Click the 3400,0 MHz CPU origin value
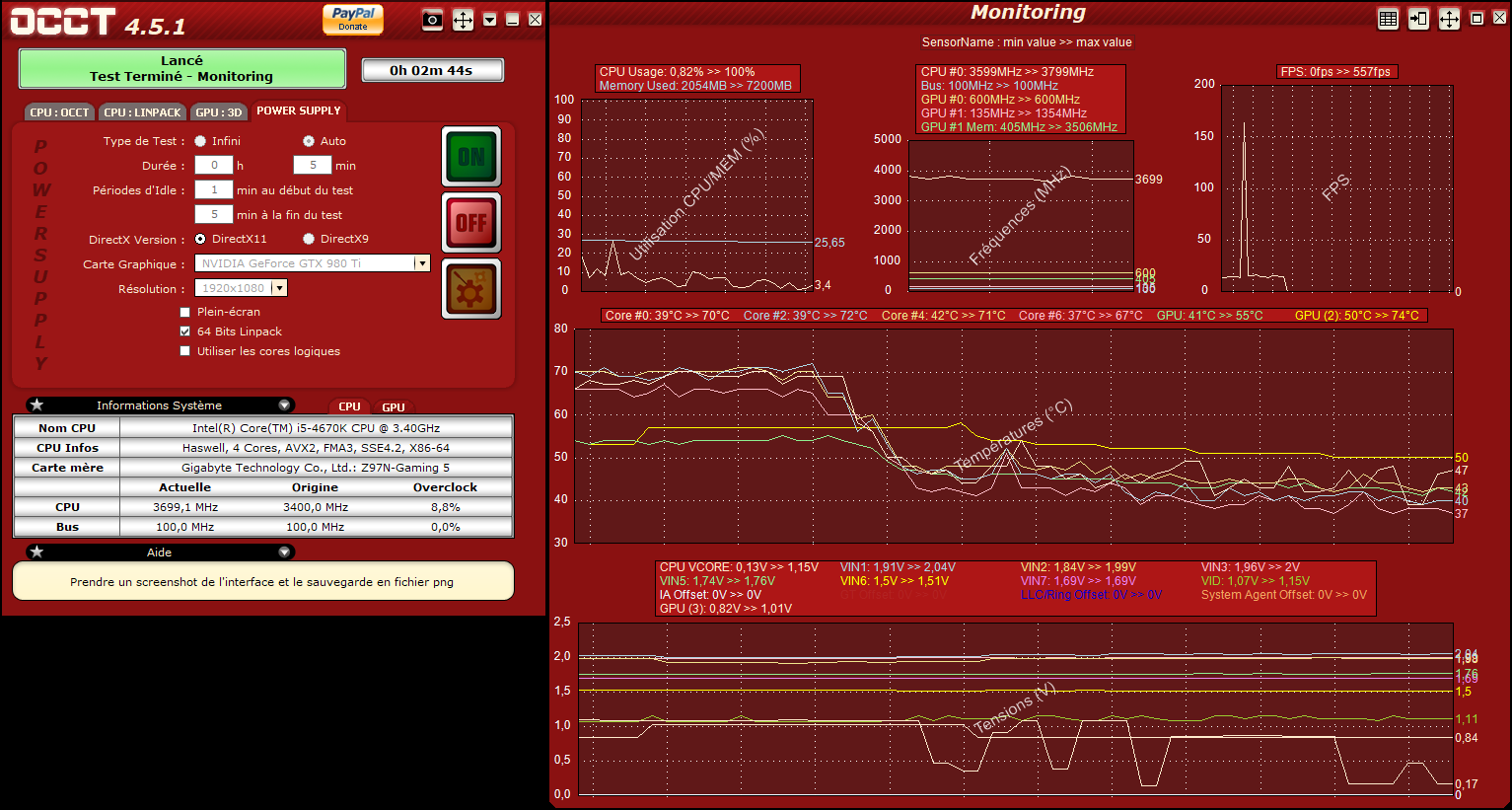 click(x=316, y=507)
